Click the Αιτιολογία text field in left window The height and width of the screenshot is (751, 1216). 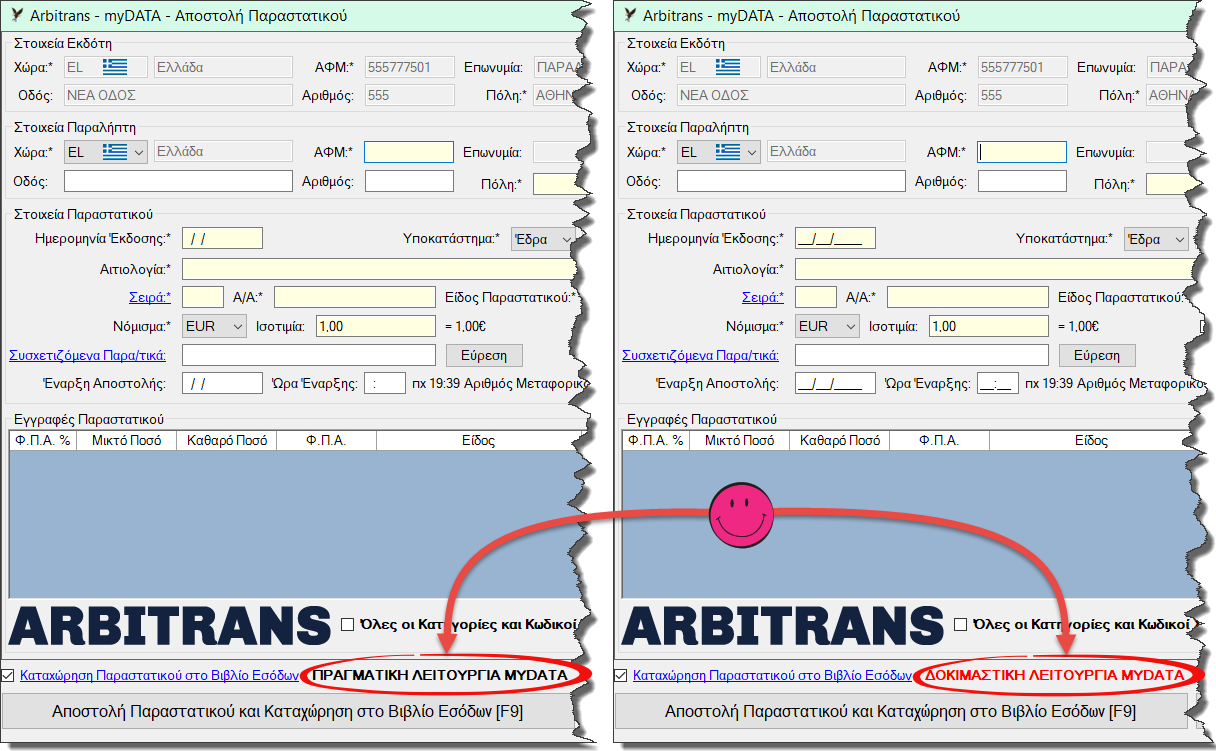coord(380,269)
